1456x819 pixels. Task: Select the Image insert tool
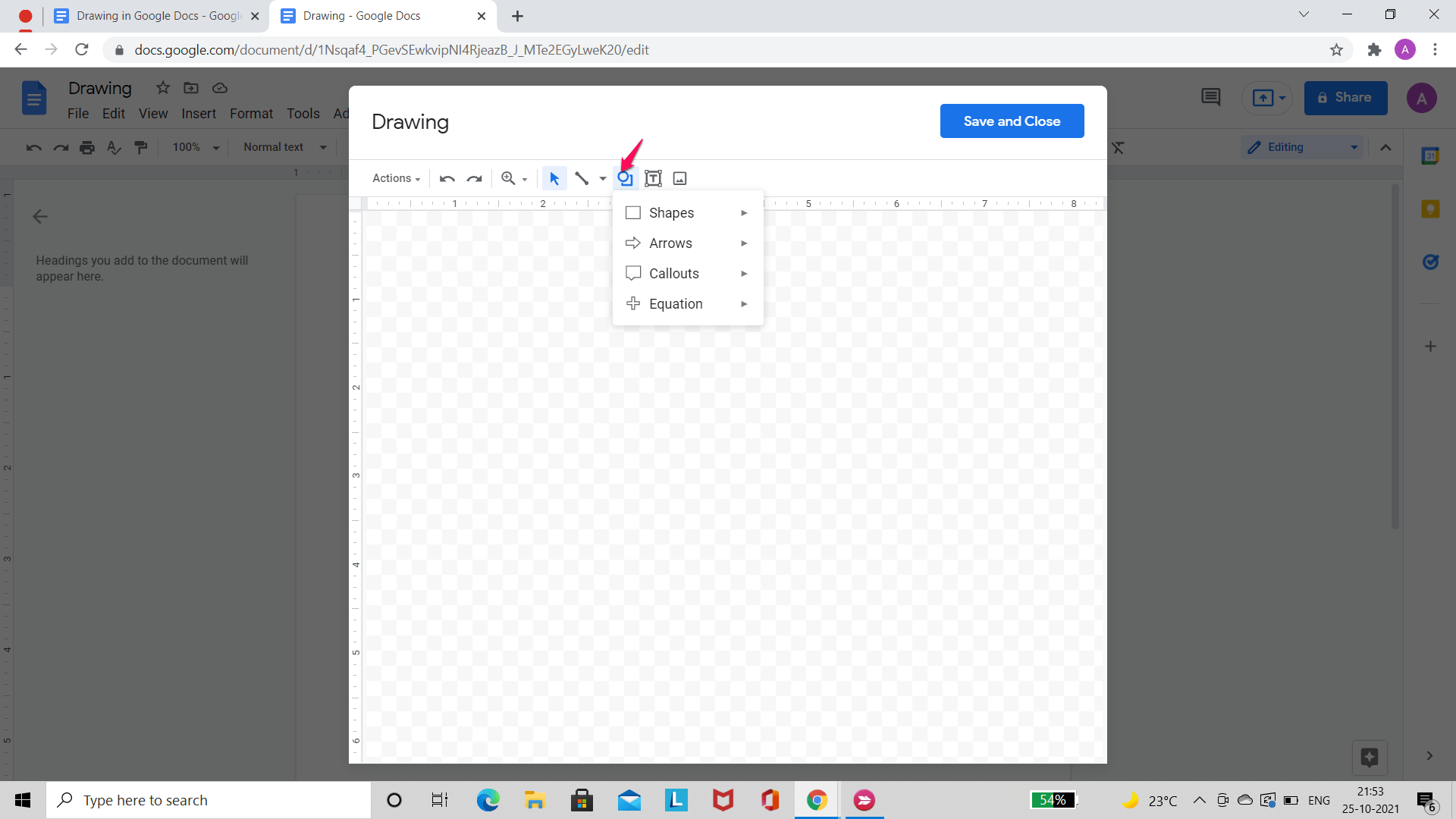[680, 179]
